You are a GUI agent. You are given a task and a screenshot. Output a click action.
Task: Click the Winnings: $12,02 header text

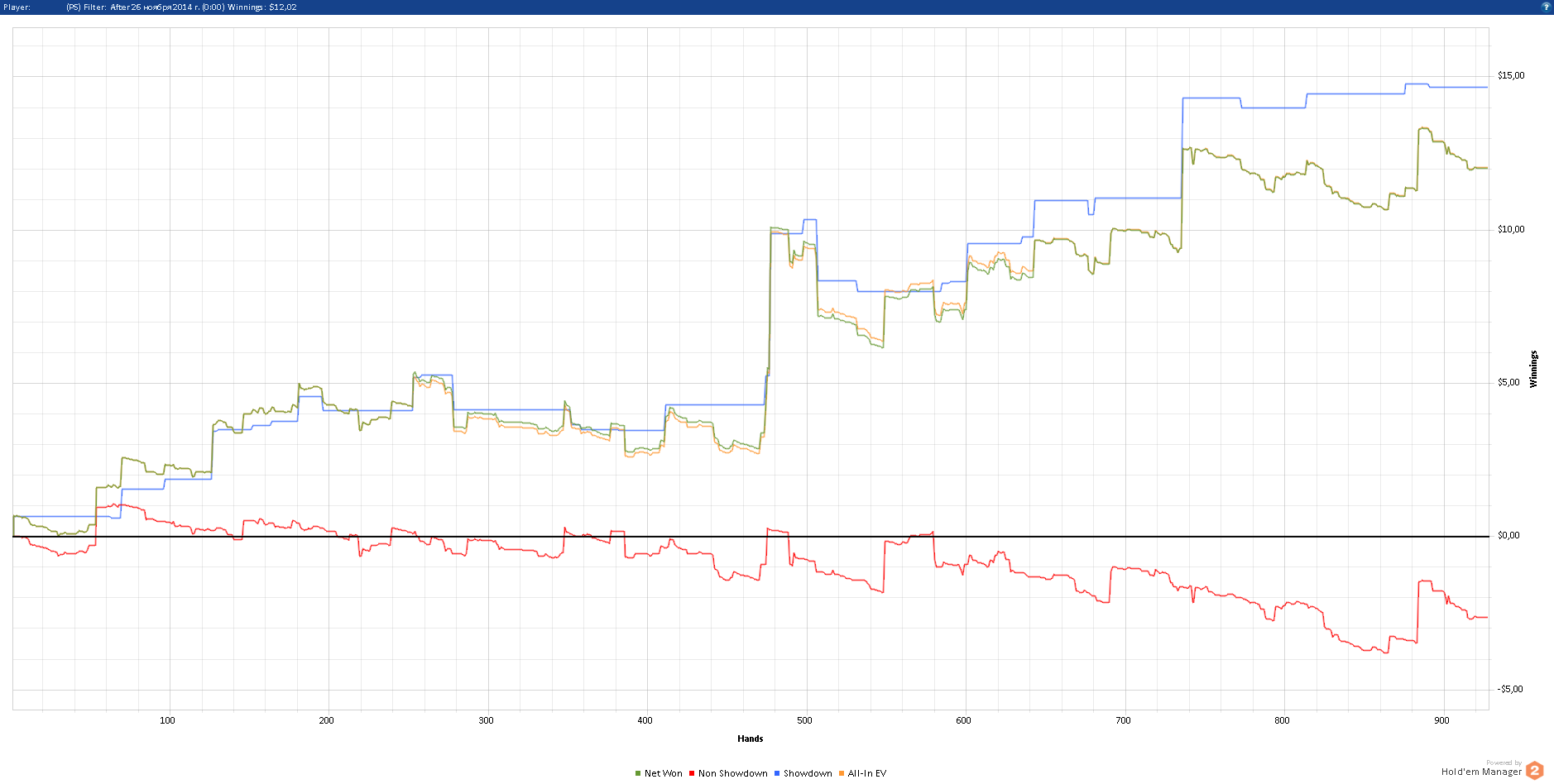pos(262,7)
